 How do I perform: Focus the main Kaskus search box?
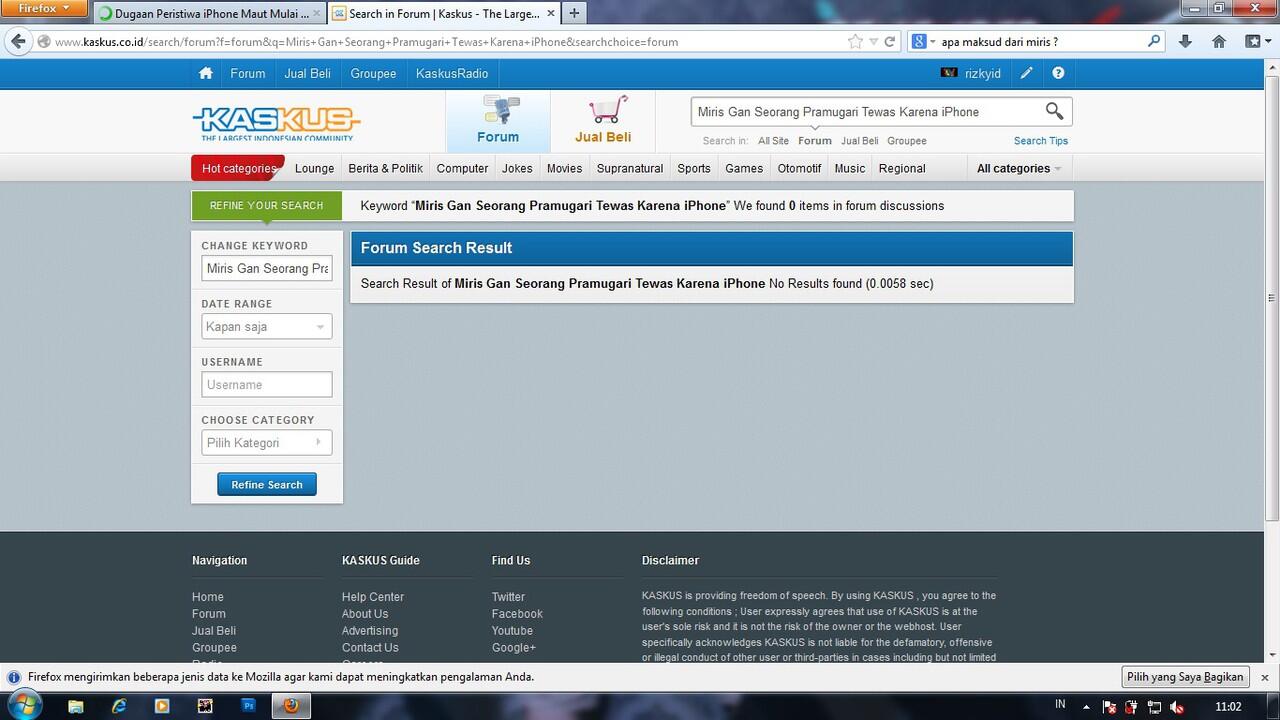tap(866, 112)
